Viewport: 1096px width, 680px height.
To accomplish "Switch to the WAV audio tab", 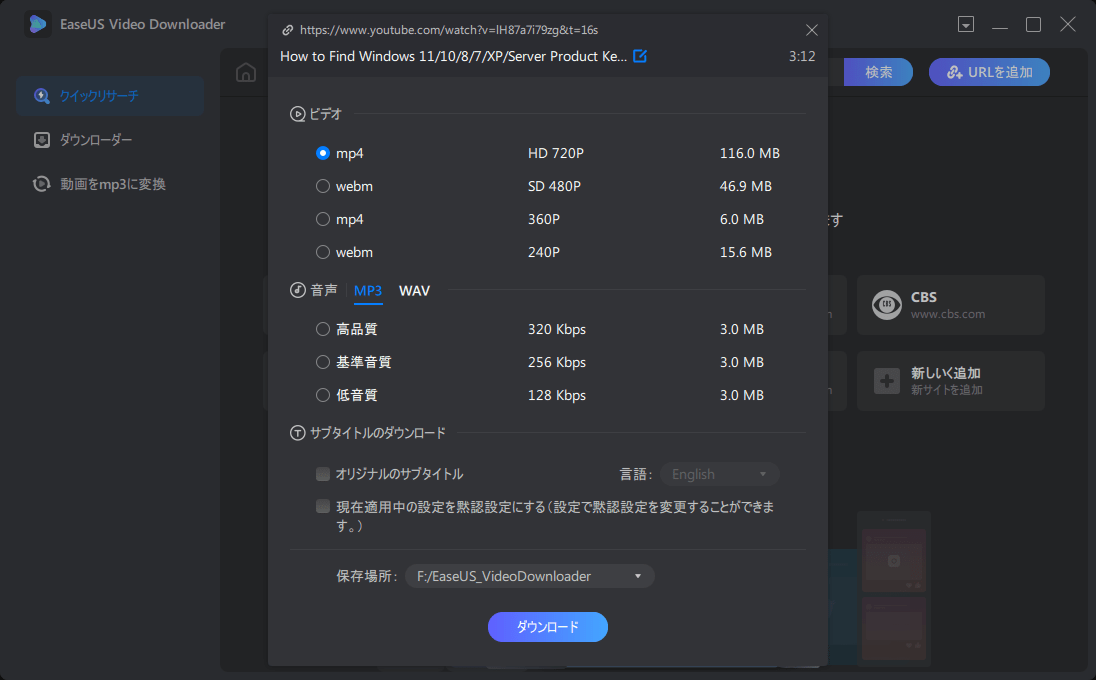I will [414, 291].
